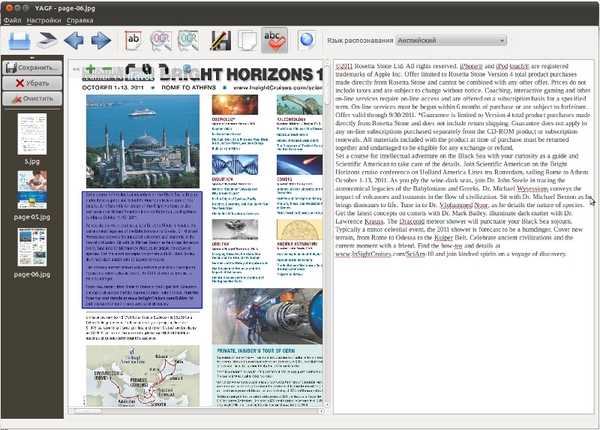Image resolution: width=600 pixels, height=430 pixels.
Task: Click the green minus zoom-out icon
Action: pos(108,70)
